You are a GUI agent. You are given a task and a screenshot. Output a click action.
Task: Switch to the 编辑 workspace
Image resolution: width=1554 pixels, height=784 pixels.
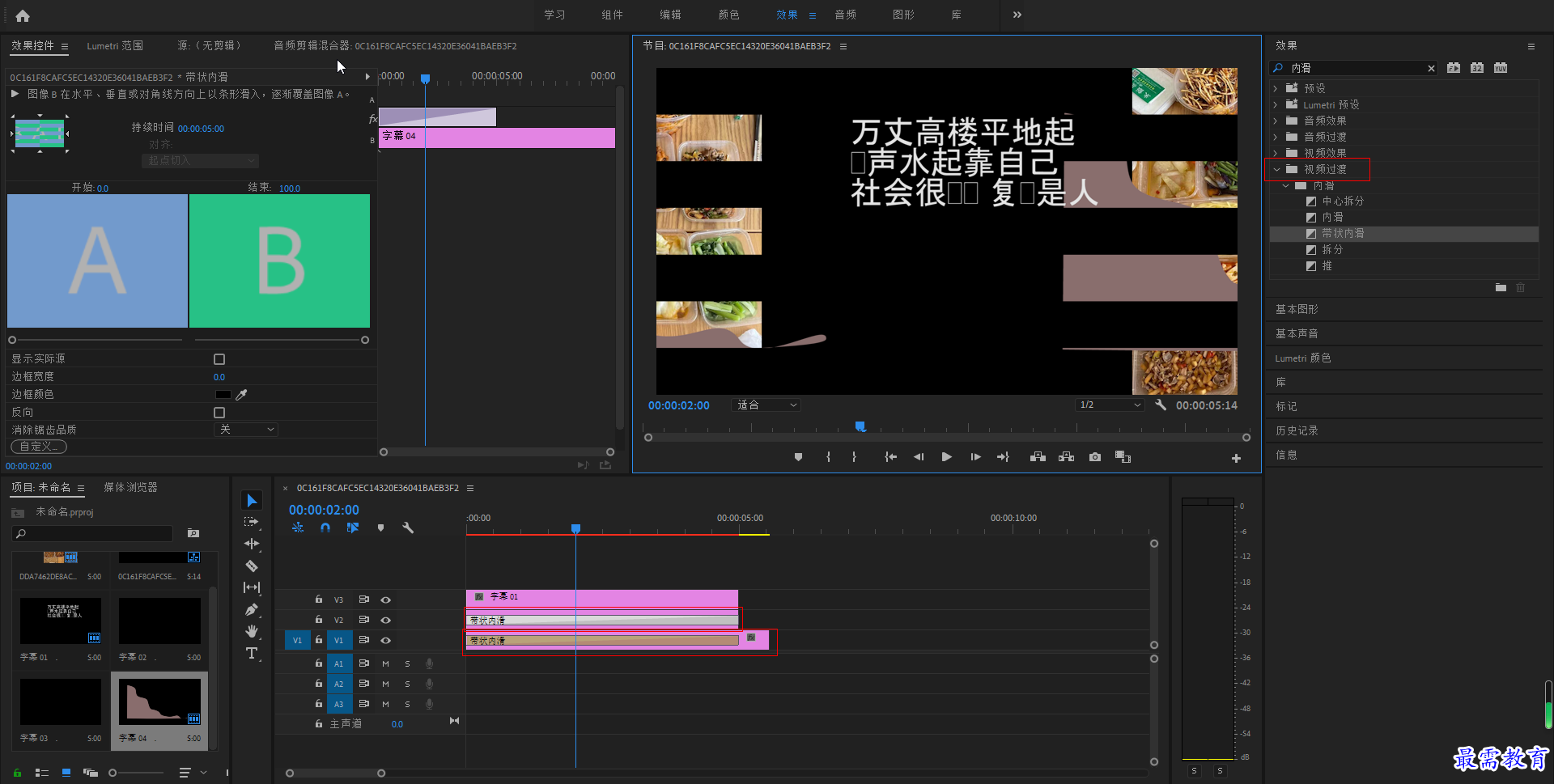[x=670, y=15]
